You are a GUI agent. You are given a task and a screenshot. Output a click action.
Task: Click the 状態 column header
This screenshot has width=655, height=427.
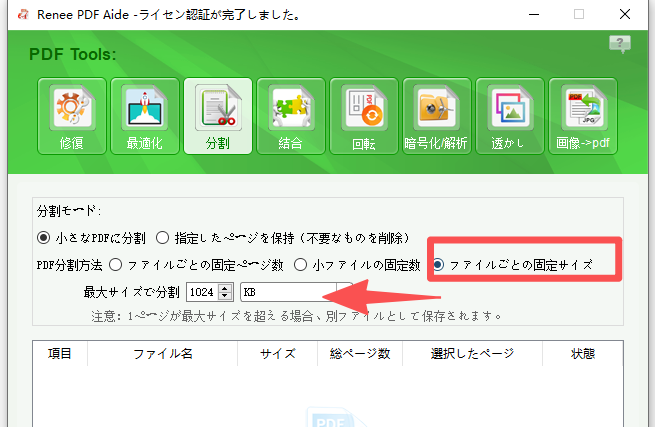583,354
